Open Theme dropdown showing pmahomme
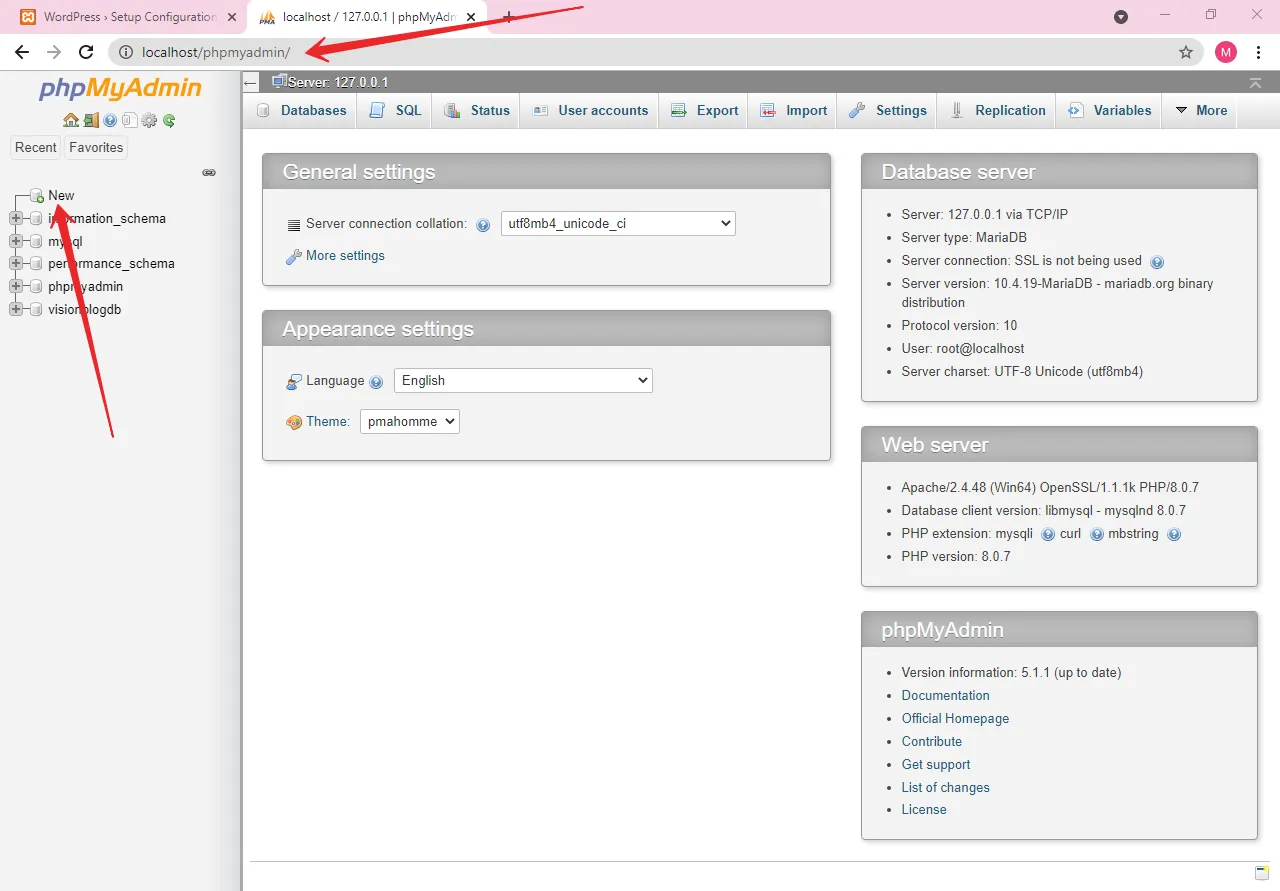Screen dimensions: 1280x891 point(410,421)
